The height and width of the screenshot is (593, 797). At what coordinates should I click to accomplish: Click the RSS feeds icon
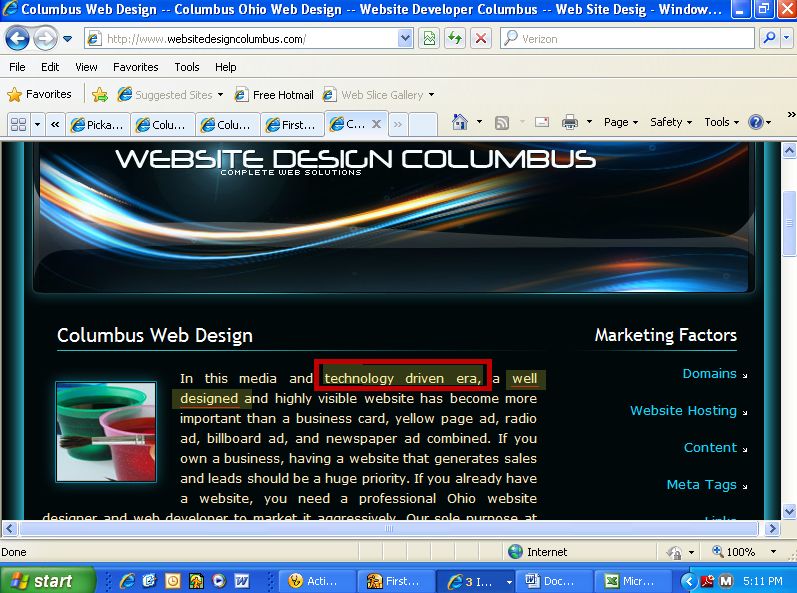click(502, 122)
